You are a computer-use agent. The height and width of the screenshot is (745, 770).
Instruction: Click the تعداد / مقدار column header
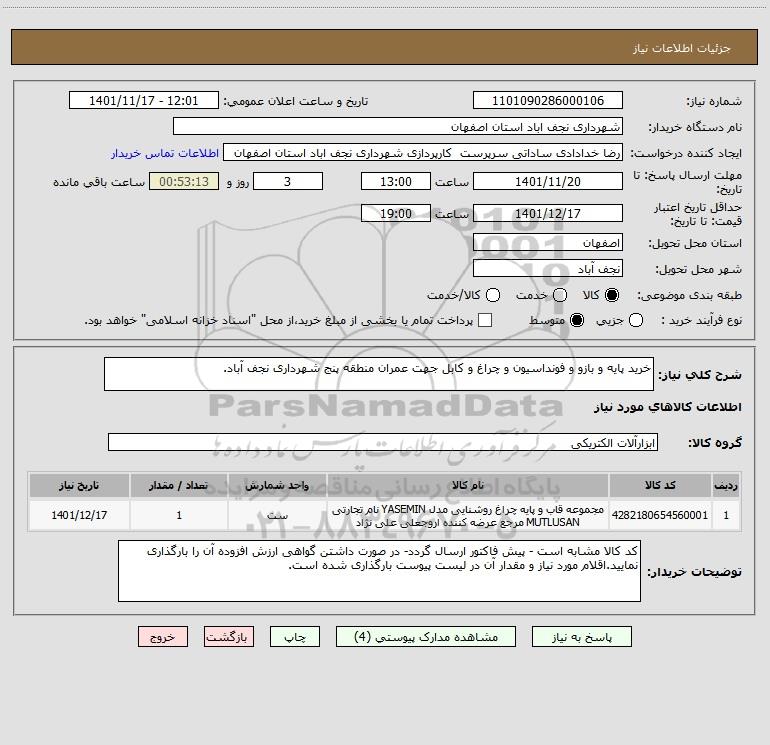[179, 485]
